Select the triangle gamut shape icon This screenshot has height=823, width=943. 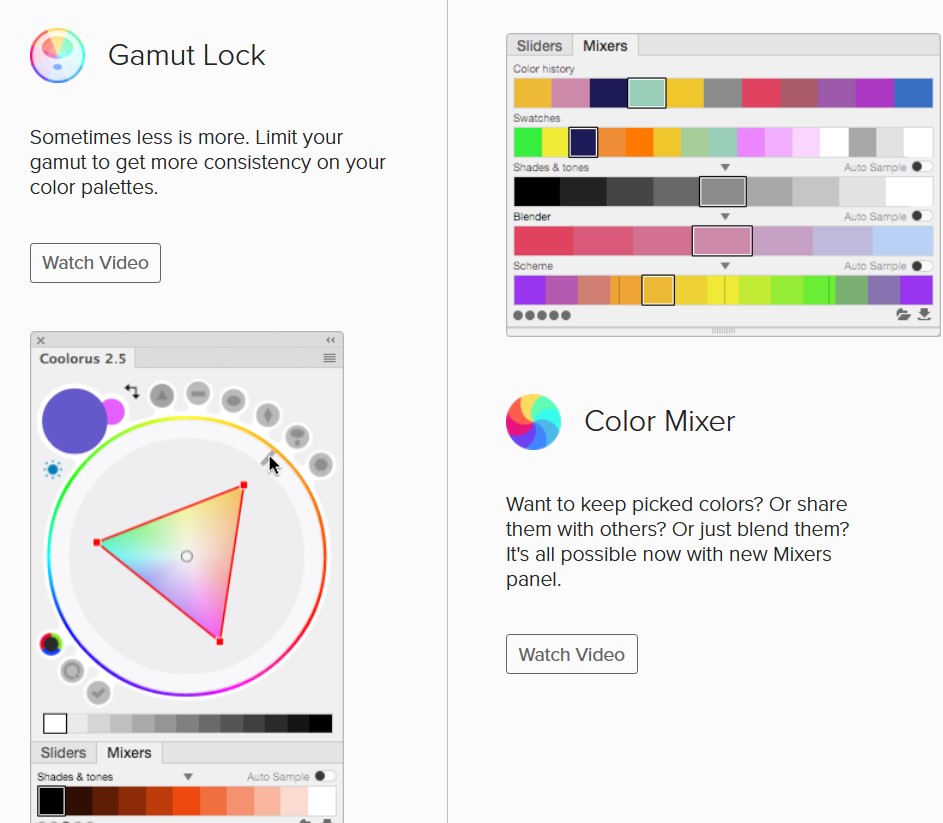click(x=162, y=395)
